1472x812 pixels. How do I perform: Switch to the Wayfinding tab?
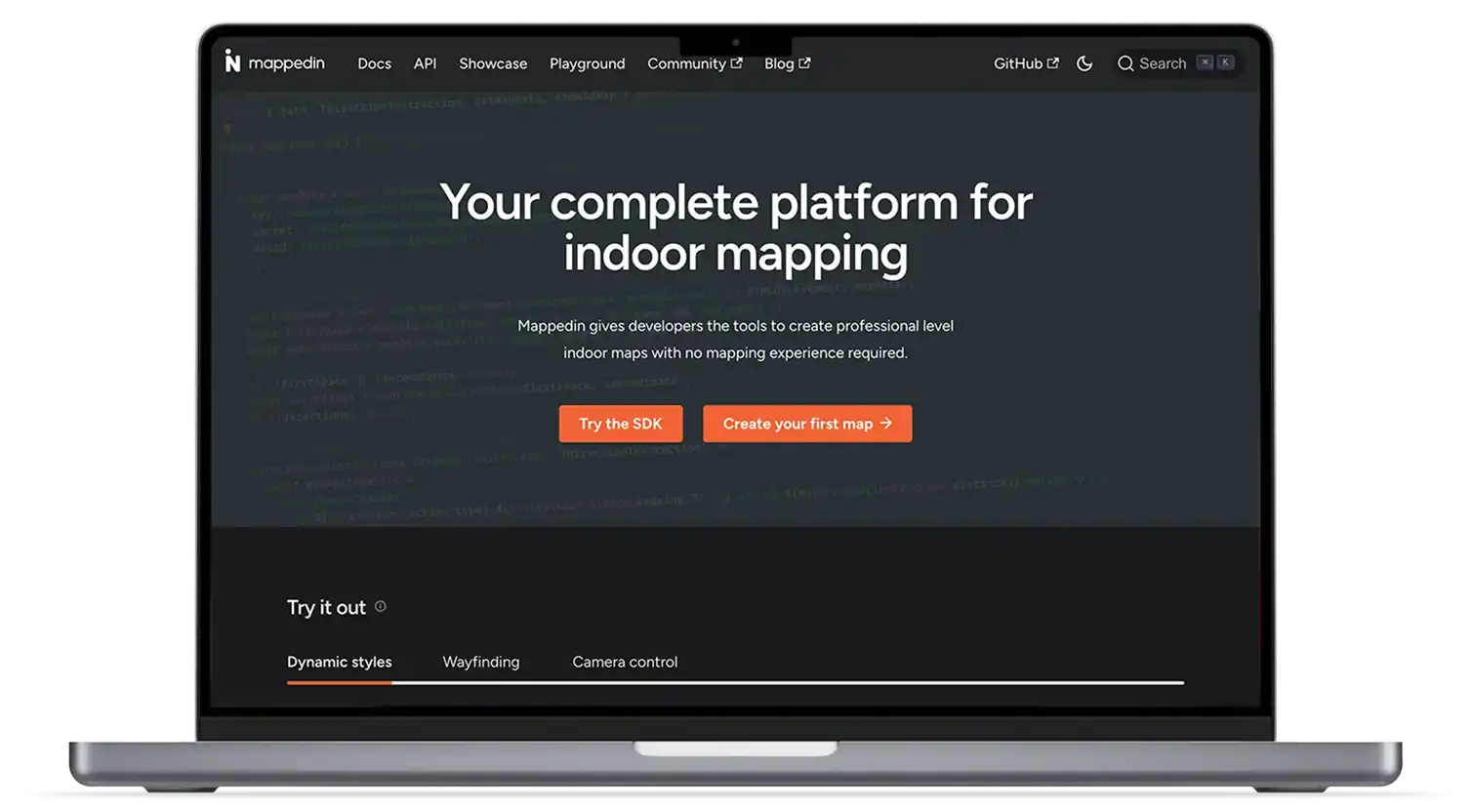[x=481, y=662]
